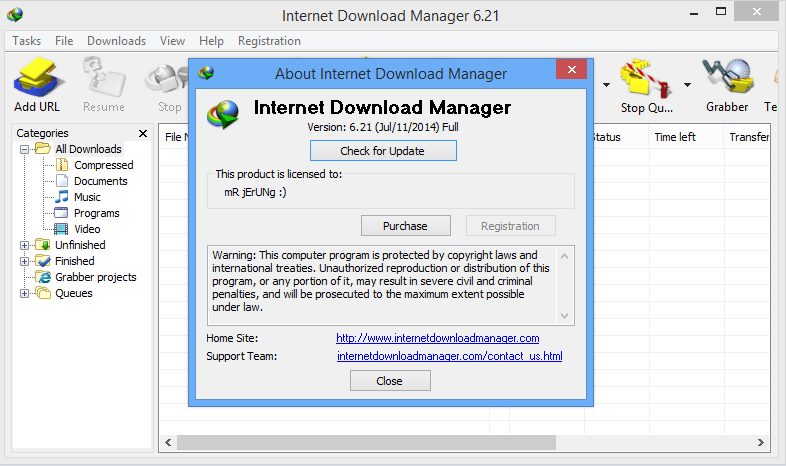This screenshot has height=466, width=786.
Task: Click the IDM logo in About dialog
Action: point(224,114)
